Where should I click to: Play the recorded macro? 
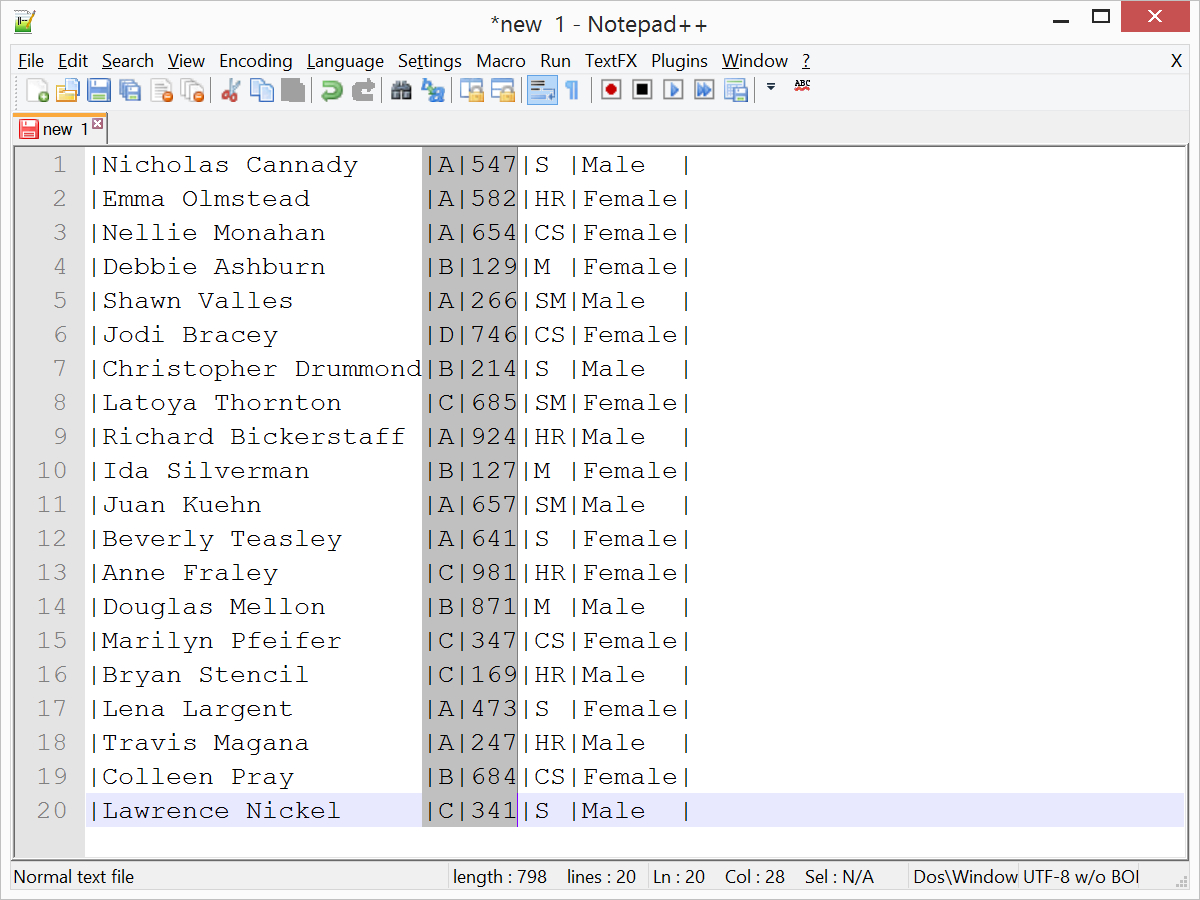click(672, 90)
